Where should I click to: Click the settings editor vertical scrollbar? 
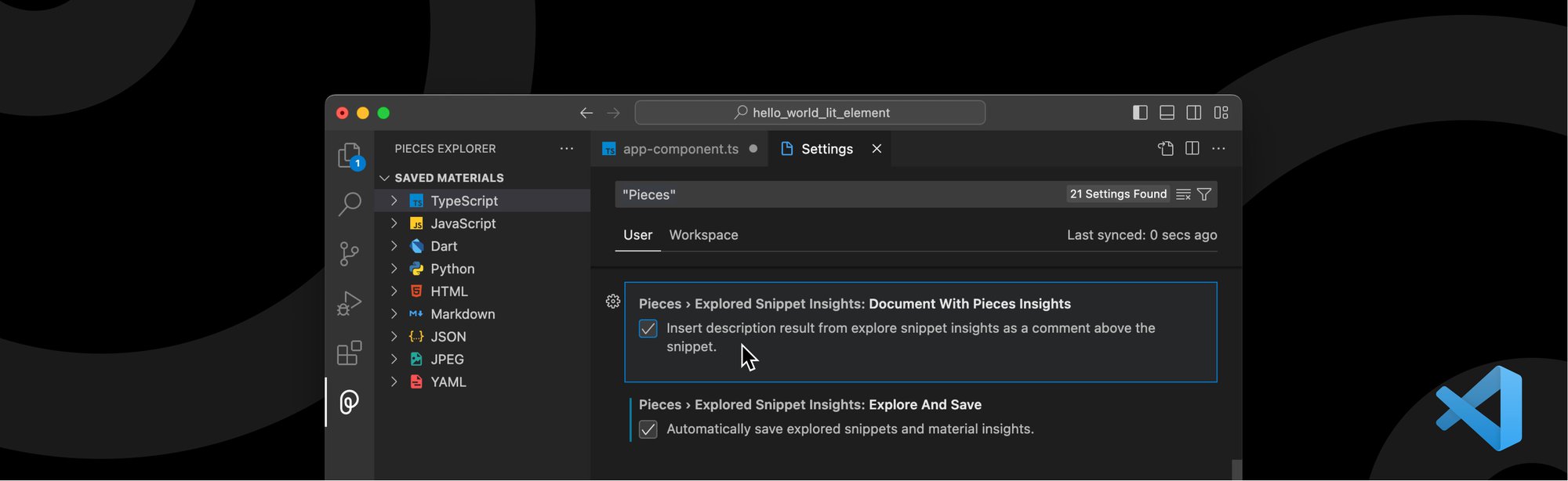coord(1236,469)
